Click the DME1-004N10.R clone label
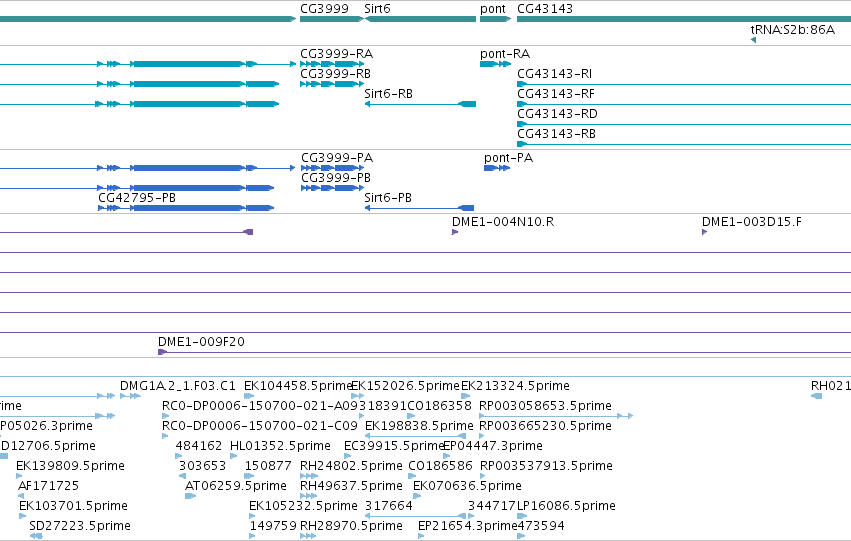851x541 pixels. (503, 222)
